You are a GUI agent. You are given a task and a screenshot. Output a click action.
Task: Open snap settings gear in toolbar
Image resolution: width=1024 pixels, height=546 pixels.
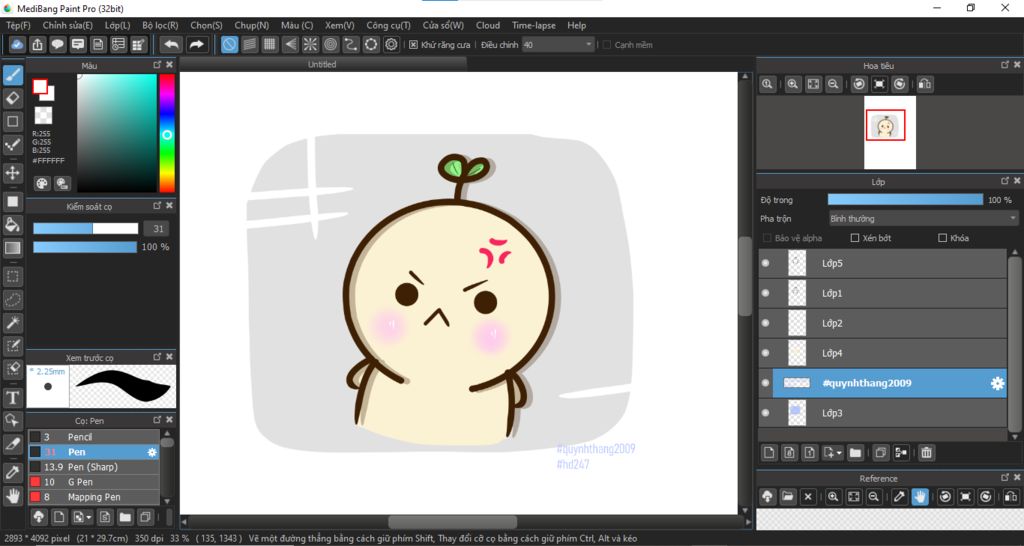point(391,44)
